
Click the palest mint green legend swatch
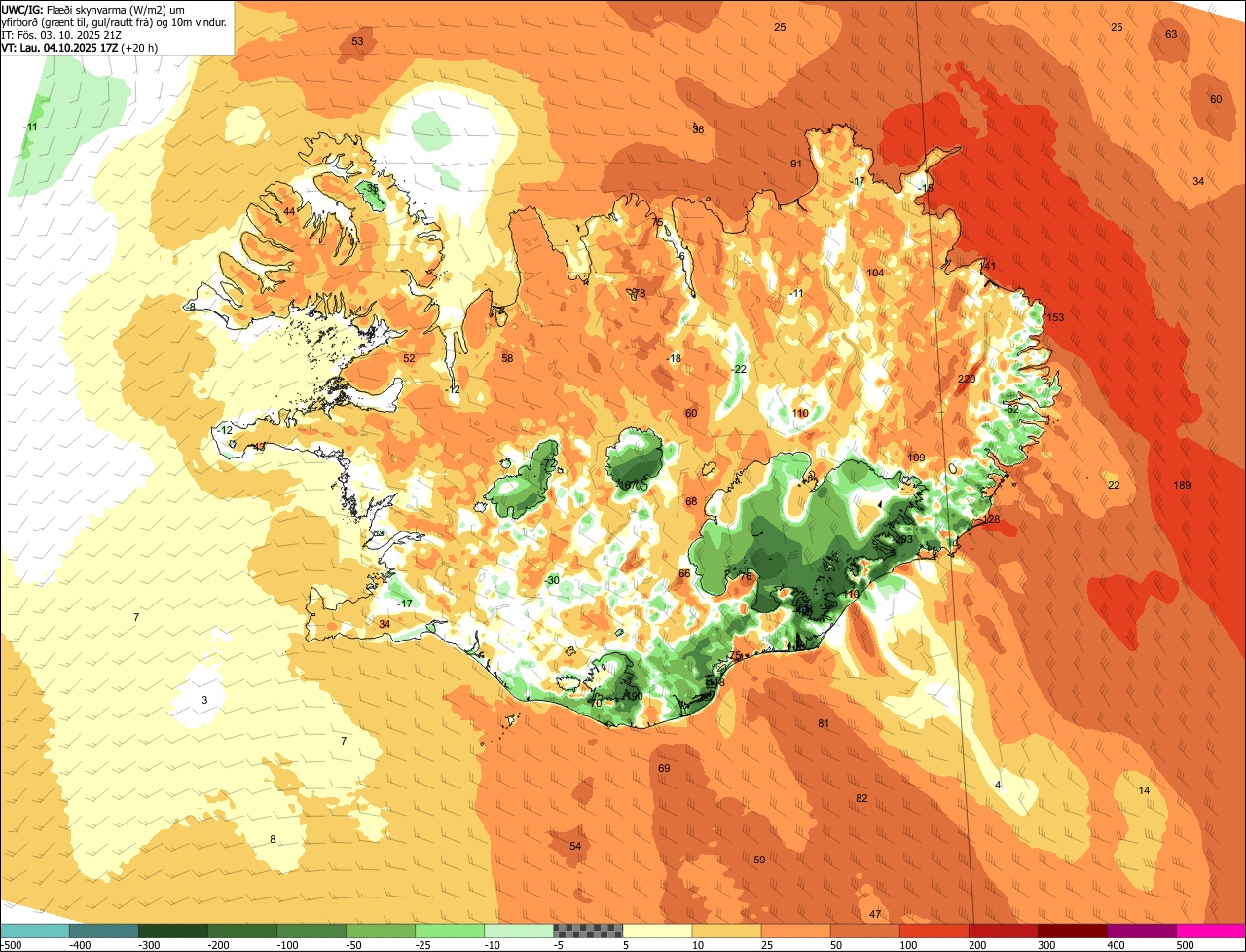[x=519, y=931]
